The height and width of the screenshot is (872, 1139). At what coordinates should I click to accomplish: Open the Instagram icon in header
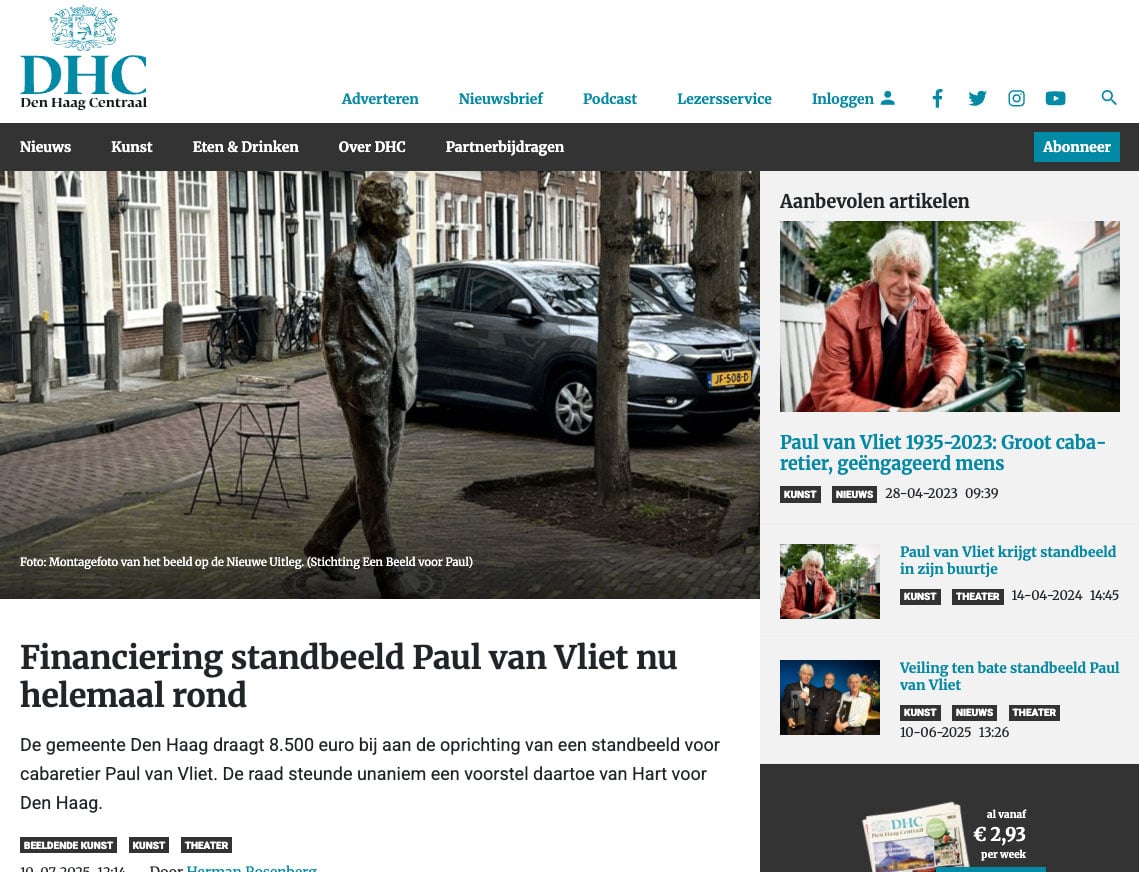pos(1016,98)
